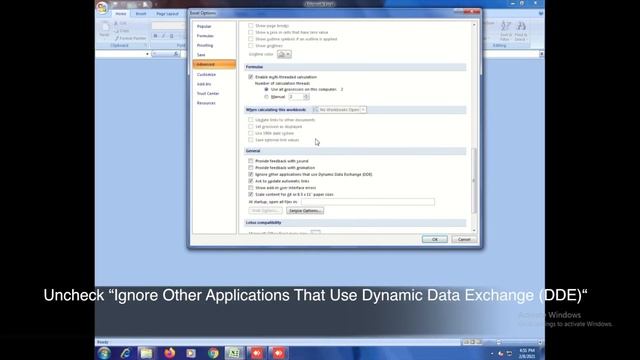
Task: Close the Excel Options dialog
Action: (x=473, y=12)
